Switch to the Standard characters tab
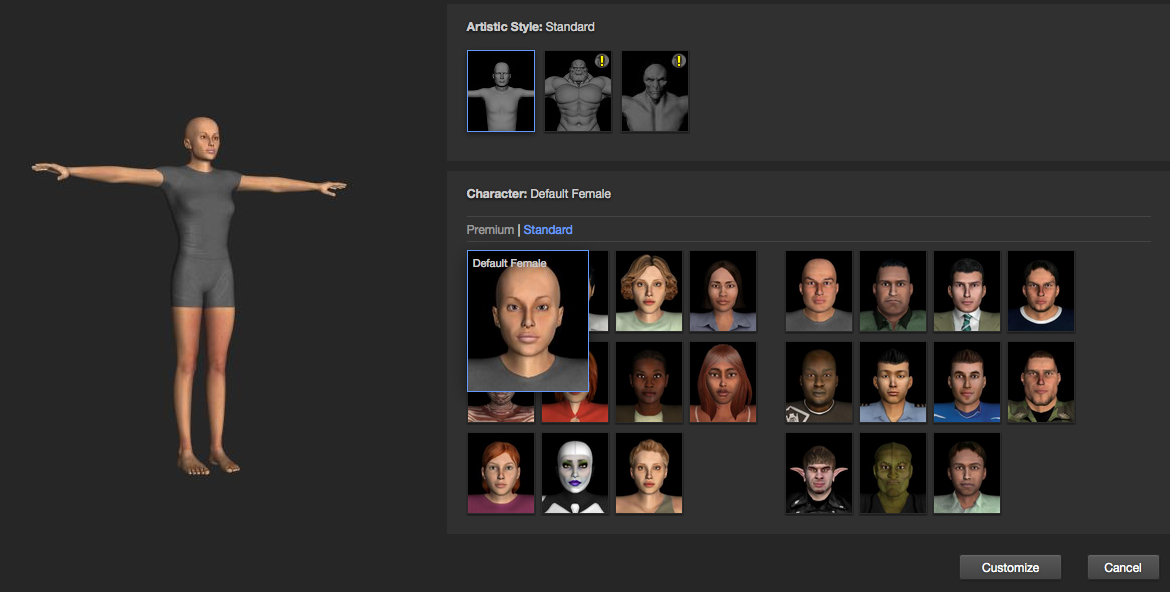The width and height of the screenshot is (1170, 592). coord(548,229)
